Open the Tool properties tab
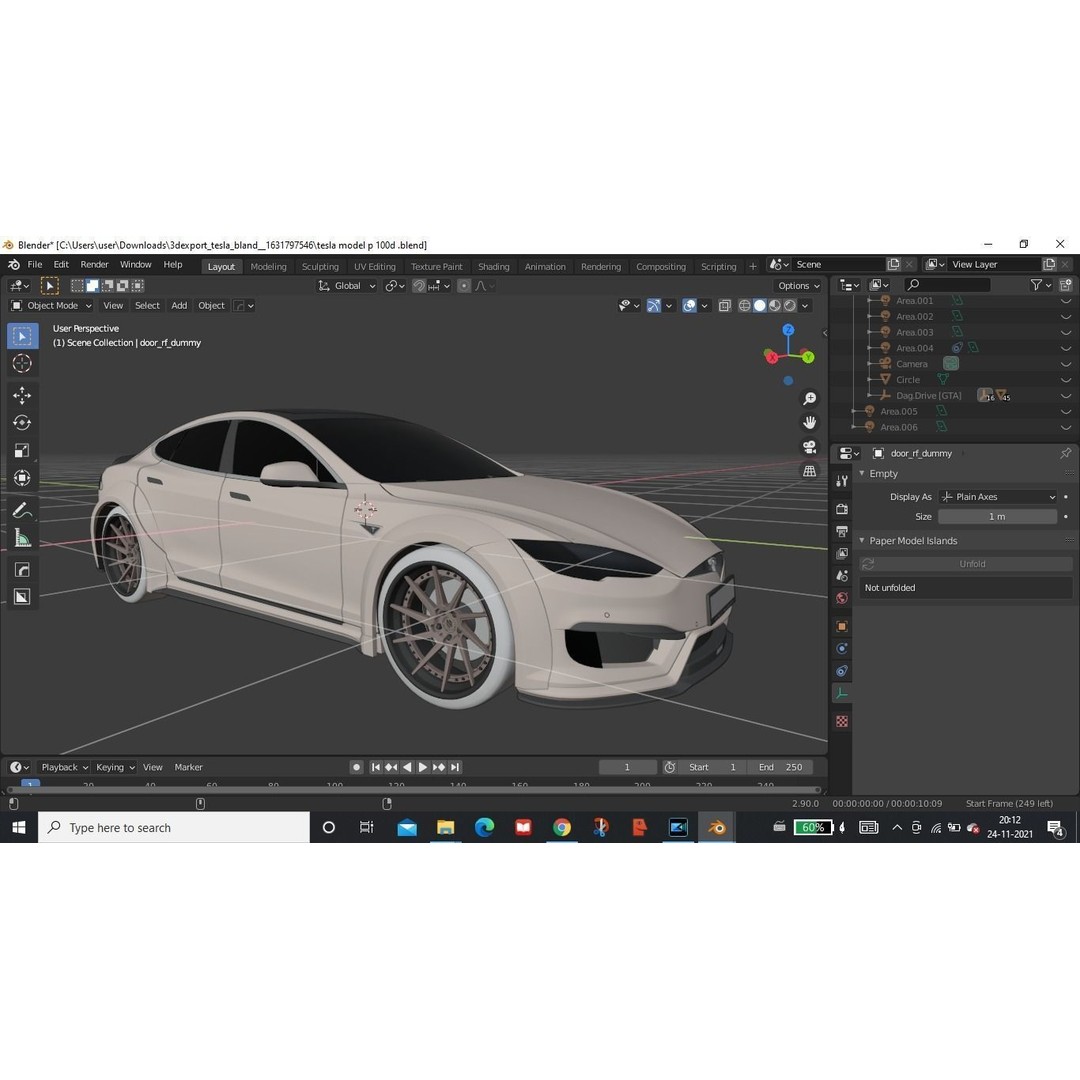Image resolution: width=1080 pixels, height=1080 pixels. coord(842,481)
